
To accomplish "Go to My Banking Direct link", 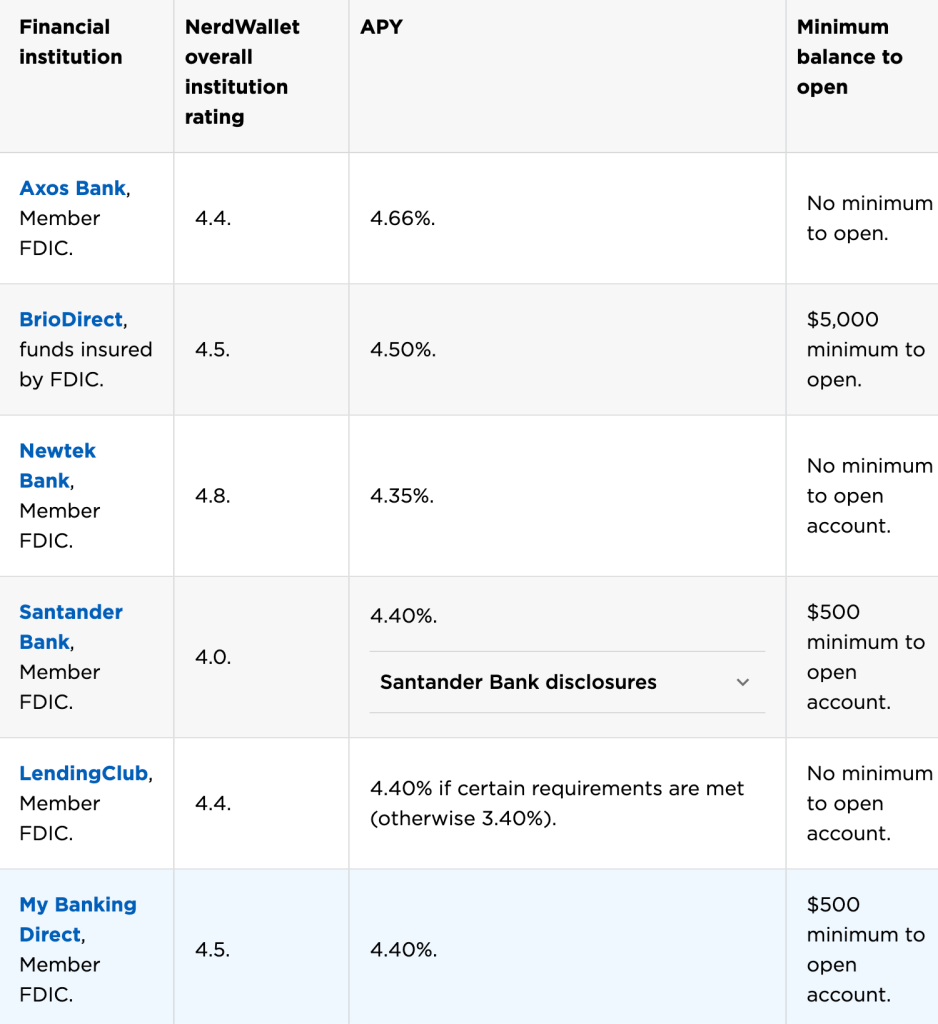I will click(x=77, y=919).
